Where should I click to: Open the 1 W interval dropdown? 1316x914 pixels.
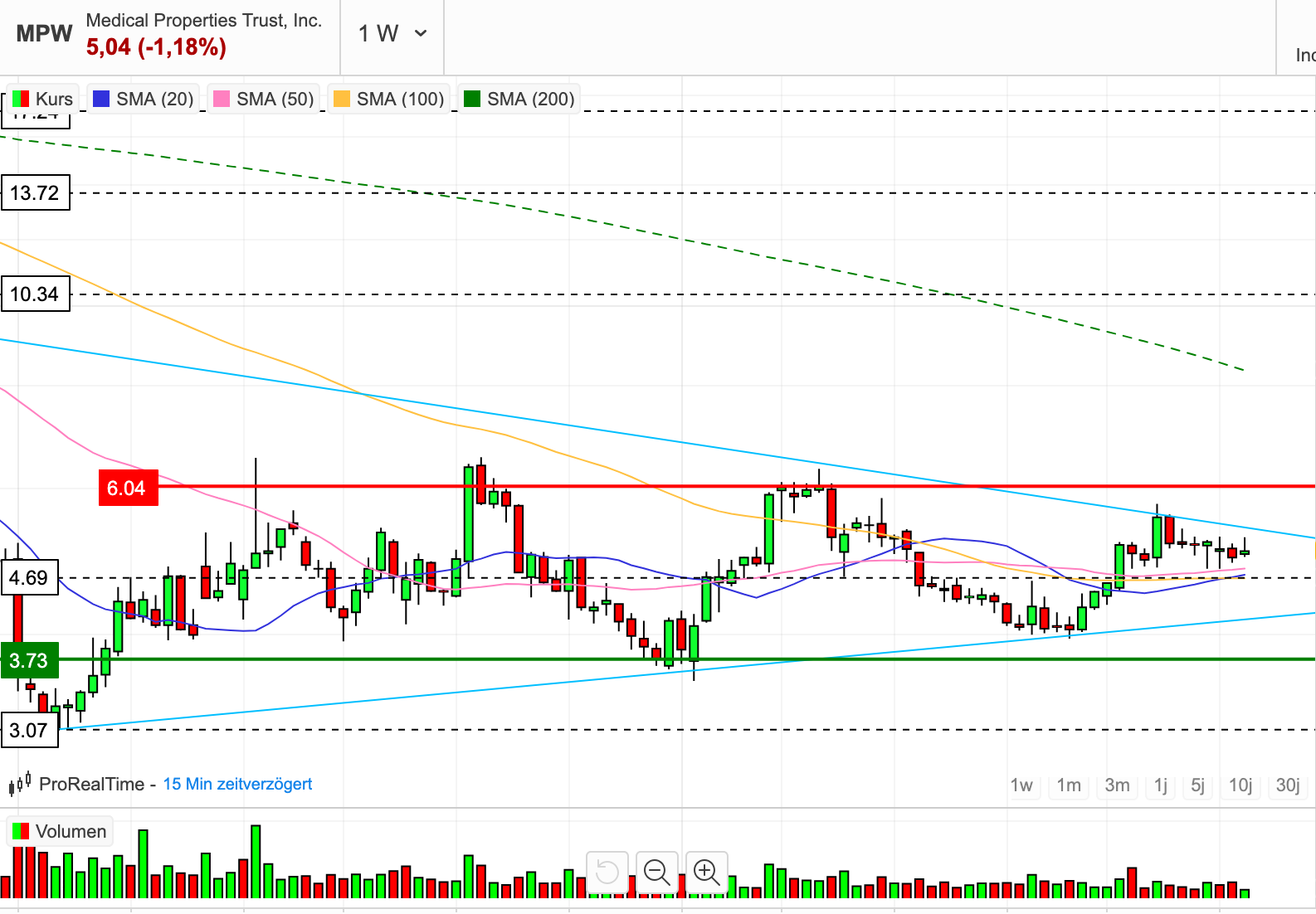[392, 34]
